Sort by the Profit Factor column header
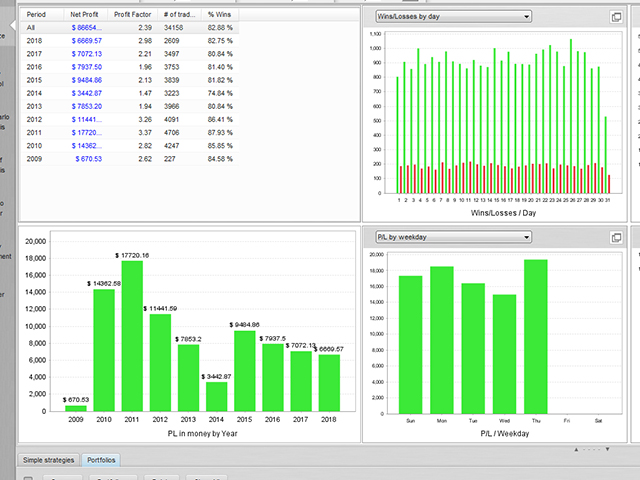The width and height of the screenshot is (640, 480). point(133,14)
